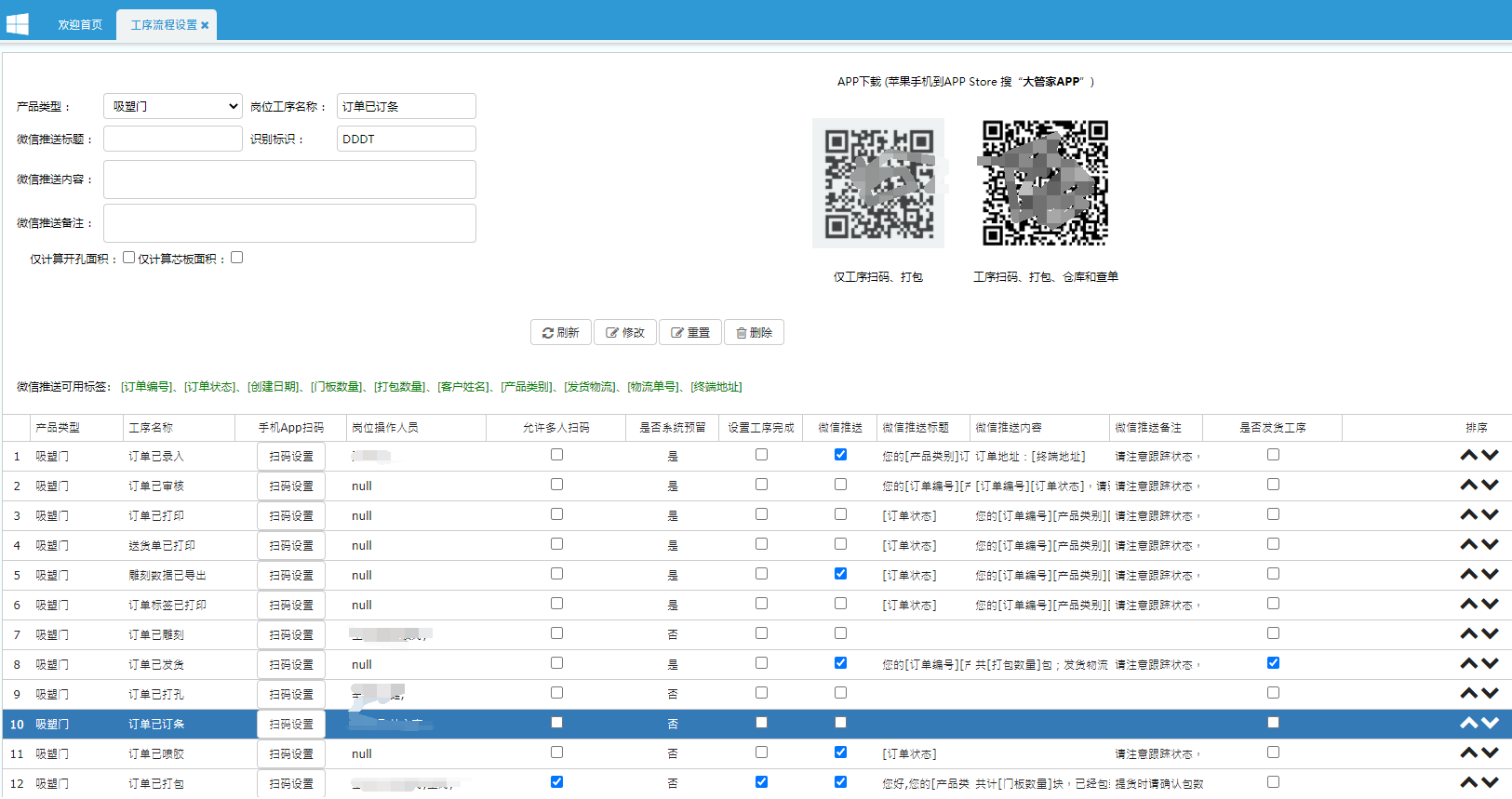Move row 订单已喷胶 up
This screenshot has height=799, width=1512.
(1469, 753)
